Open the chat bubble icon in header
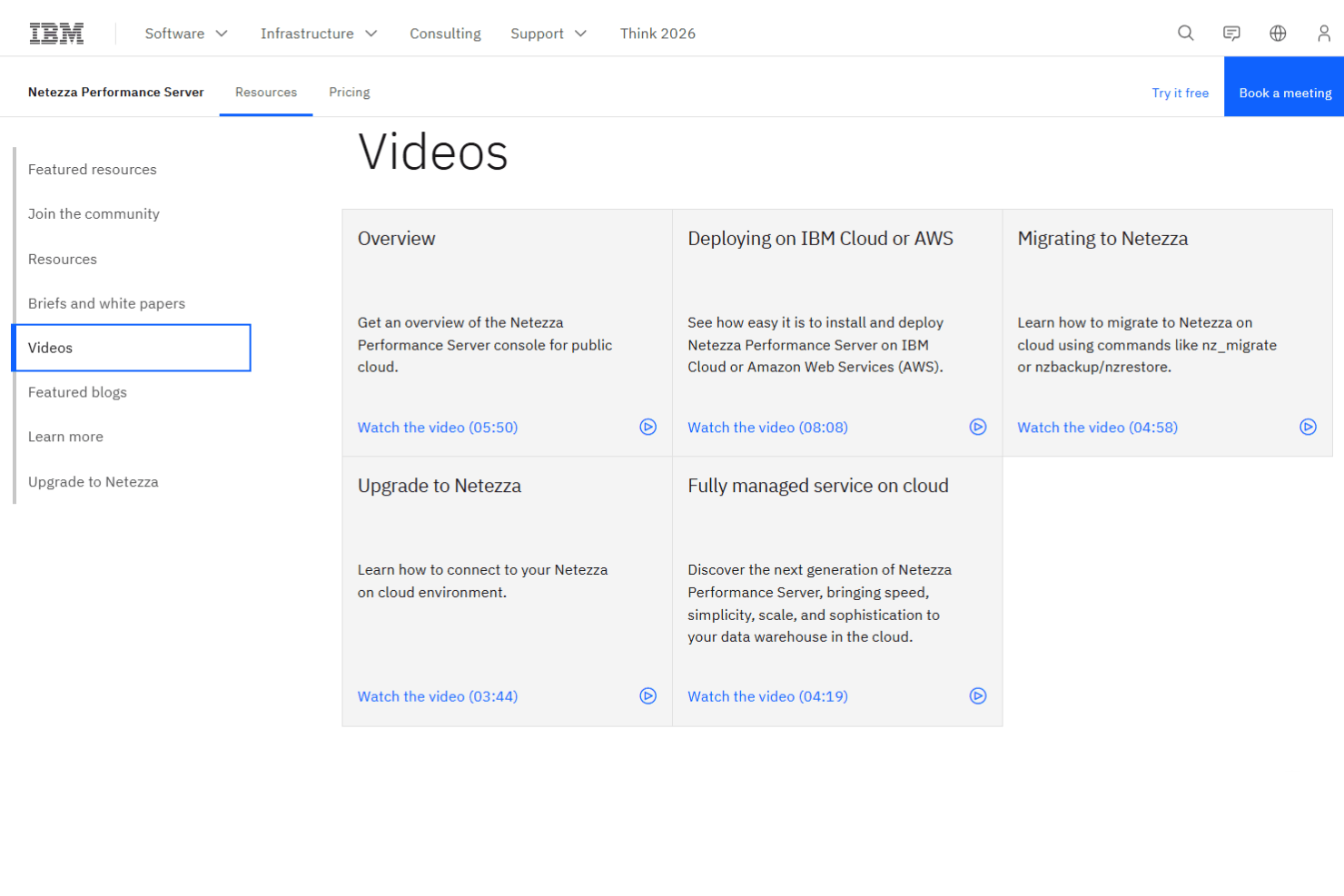This screenshot has height=896, width=1344. pyautogui.click(x=1231, y=34)
